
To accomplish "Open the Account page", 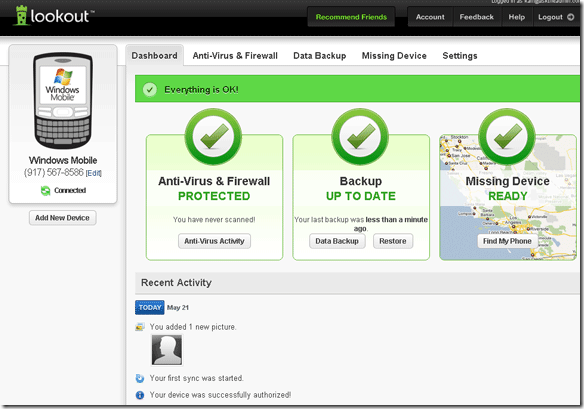I will (430, 17).
